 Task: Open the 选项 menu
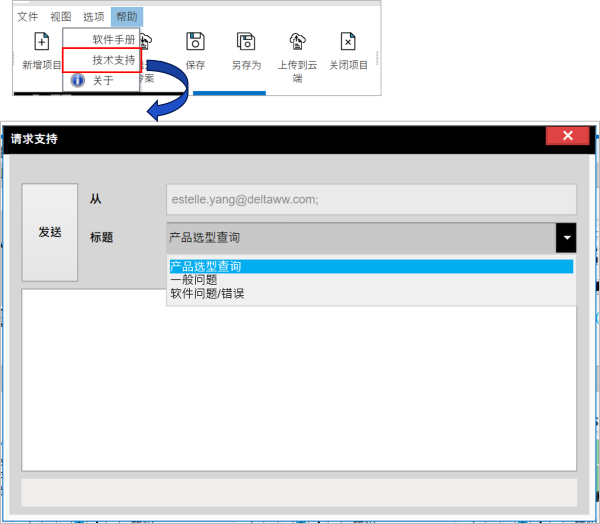pos(93,17)
